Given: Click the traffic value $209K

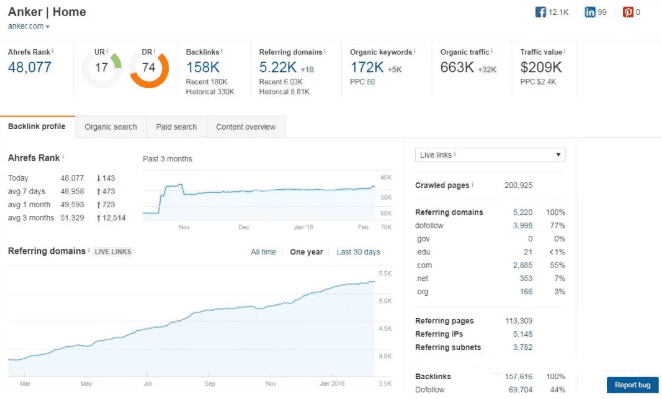Looking at the screenshot, I should (541, 67).
